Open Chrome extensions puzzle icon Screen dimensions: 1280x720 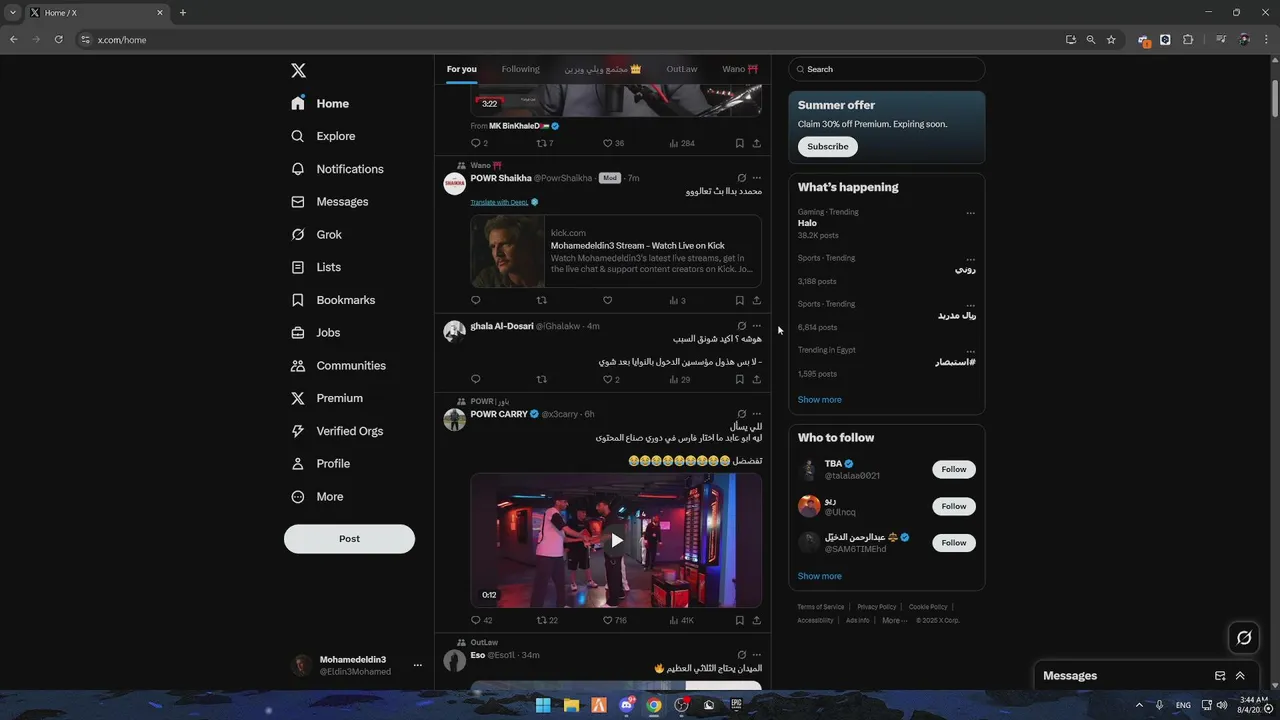pos(1188,39)
